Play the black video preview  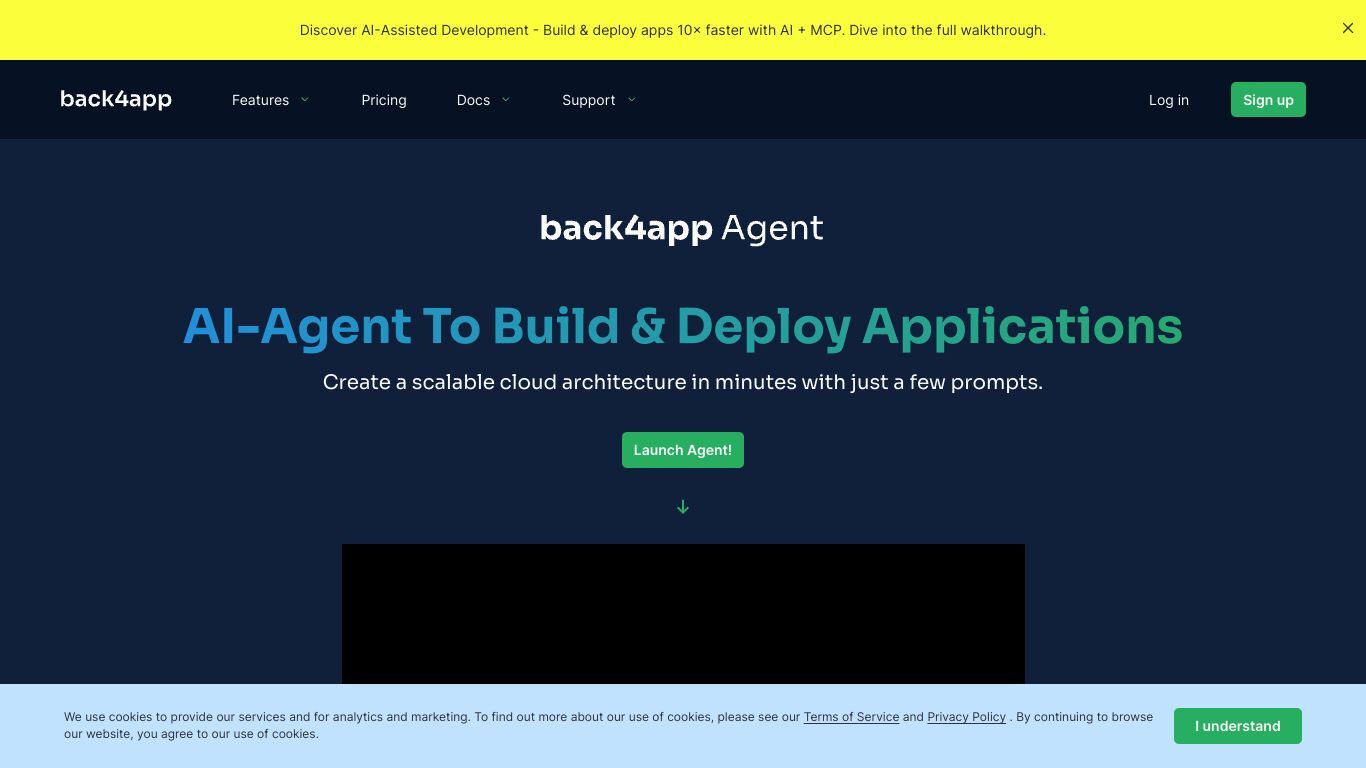click(683, 614)
